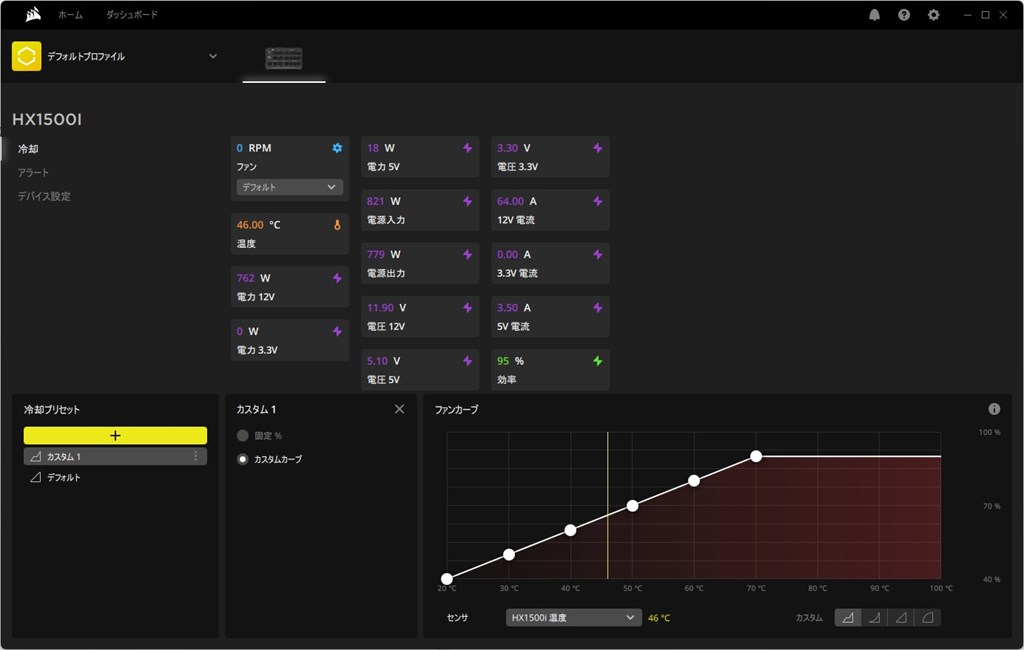Open the three-dot menu for カスタム 1

click(x=195, y=456)
